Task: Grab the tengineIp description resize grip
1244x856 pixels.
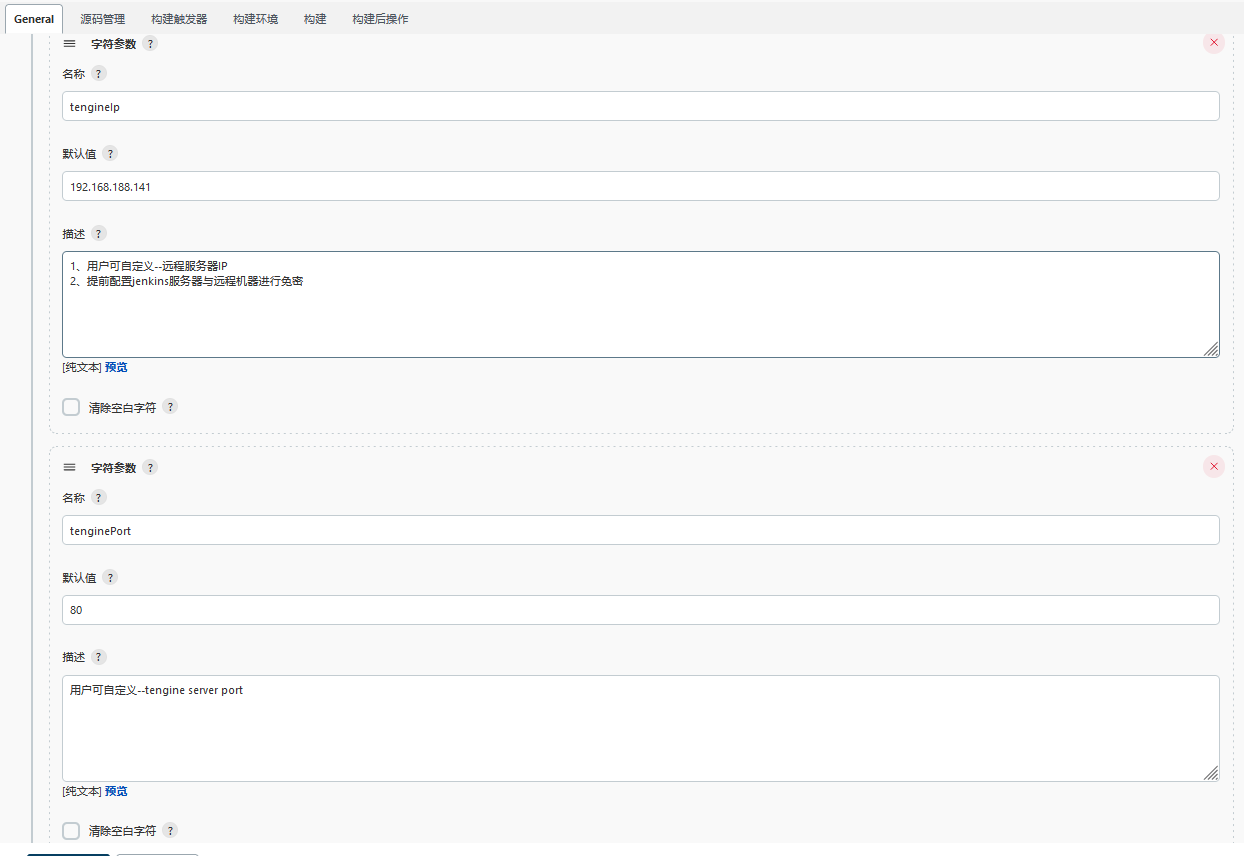Action: (1211, 349)
